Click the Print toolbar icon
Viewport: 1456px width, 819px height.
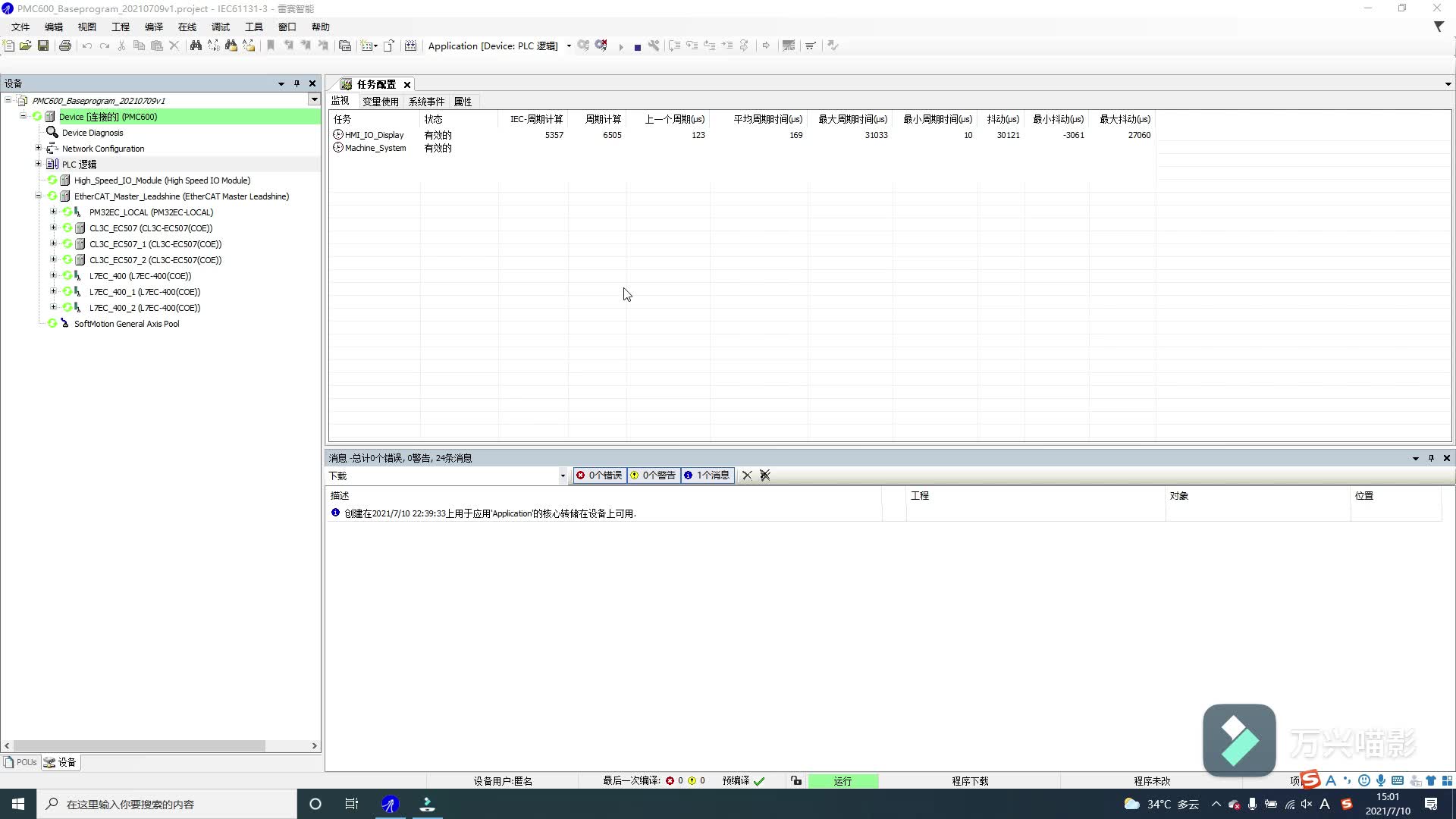[65, 45]
